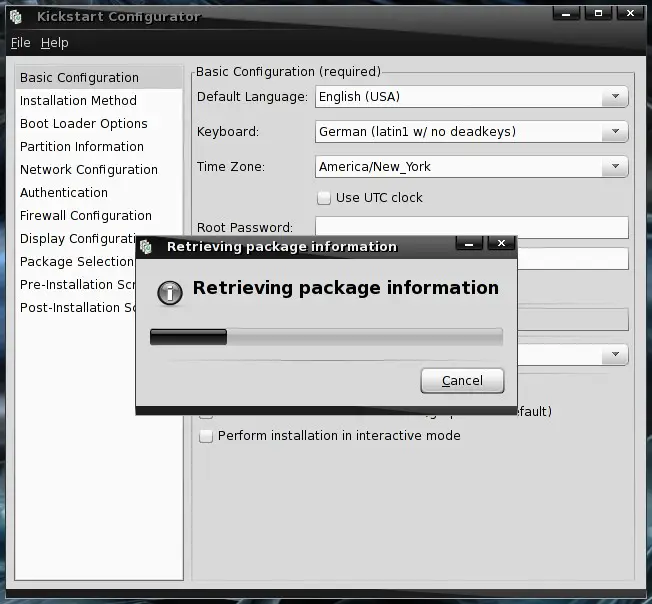This screenshot has height=604, width=652.
Task: Click the Root Password input field
Action: (471, 228)
